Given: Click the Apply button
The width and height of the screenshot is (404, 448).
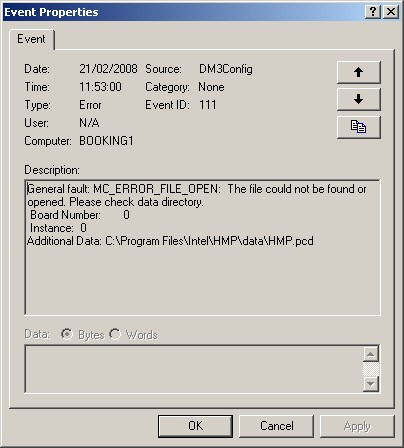Looking at the screenshot, I should coord(357,426).
